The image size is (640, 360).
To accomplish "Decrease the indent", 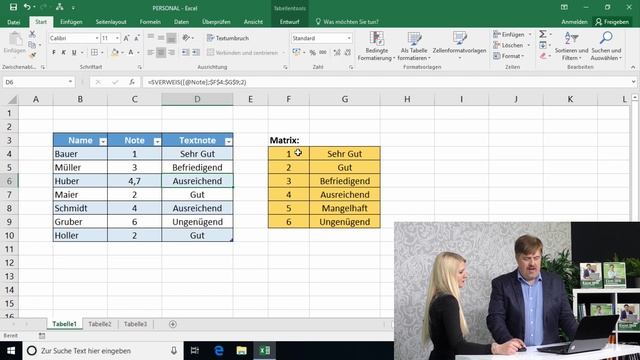I will [x=185, y=52].
